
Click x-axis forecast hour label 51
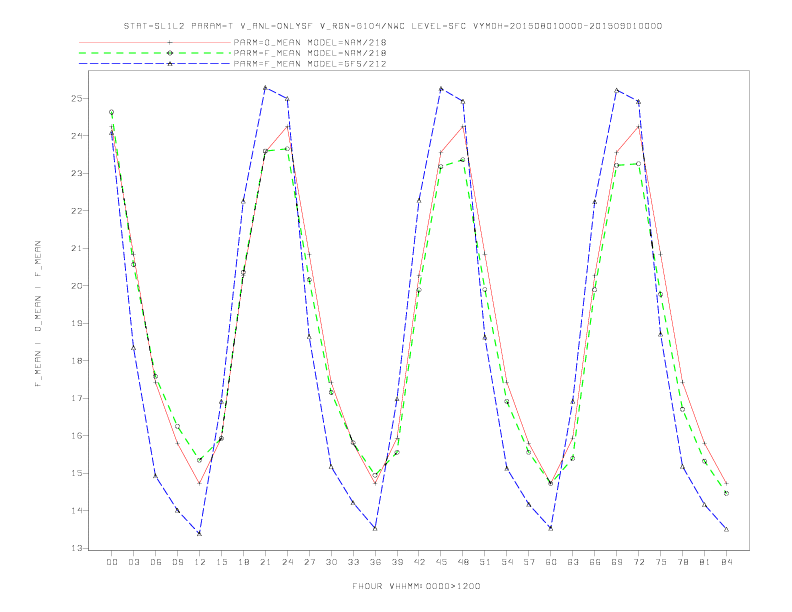485,562
